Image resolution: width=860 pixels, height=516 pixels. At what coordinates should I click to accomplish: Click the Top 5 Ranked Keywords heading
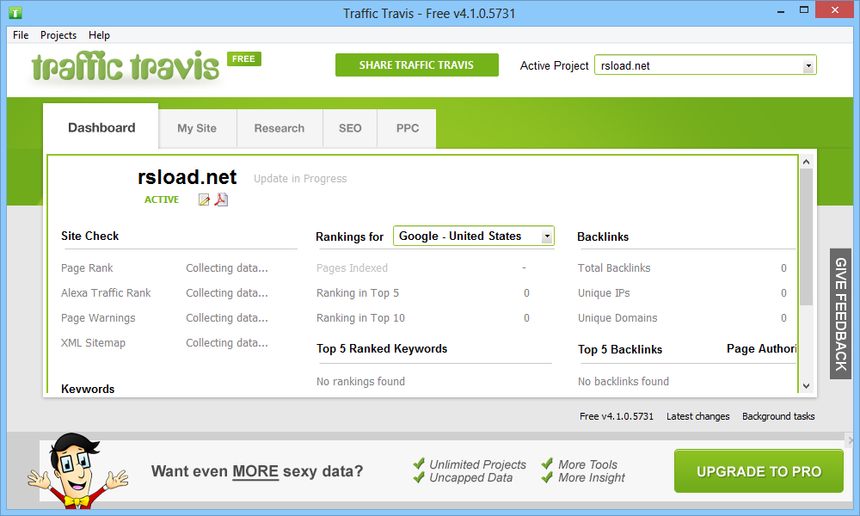[382, 349]
